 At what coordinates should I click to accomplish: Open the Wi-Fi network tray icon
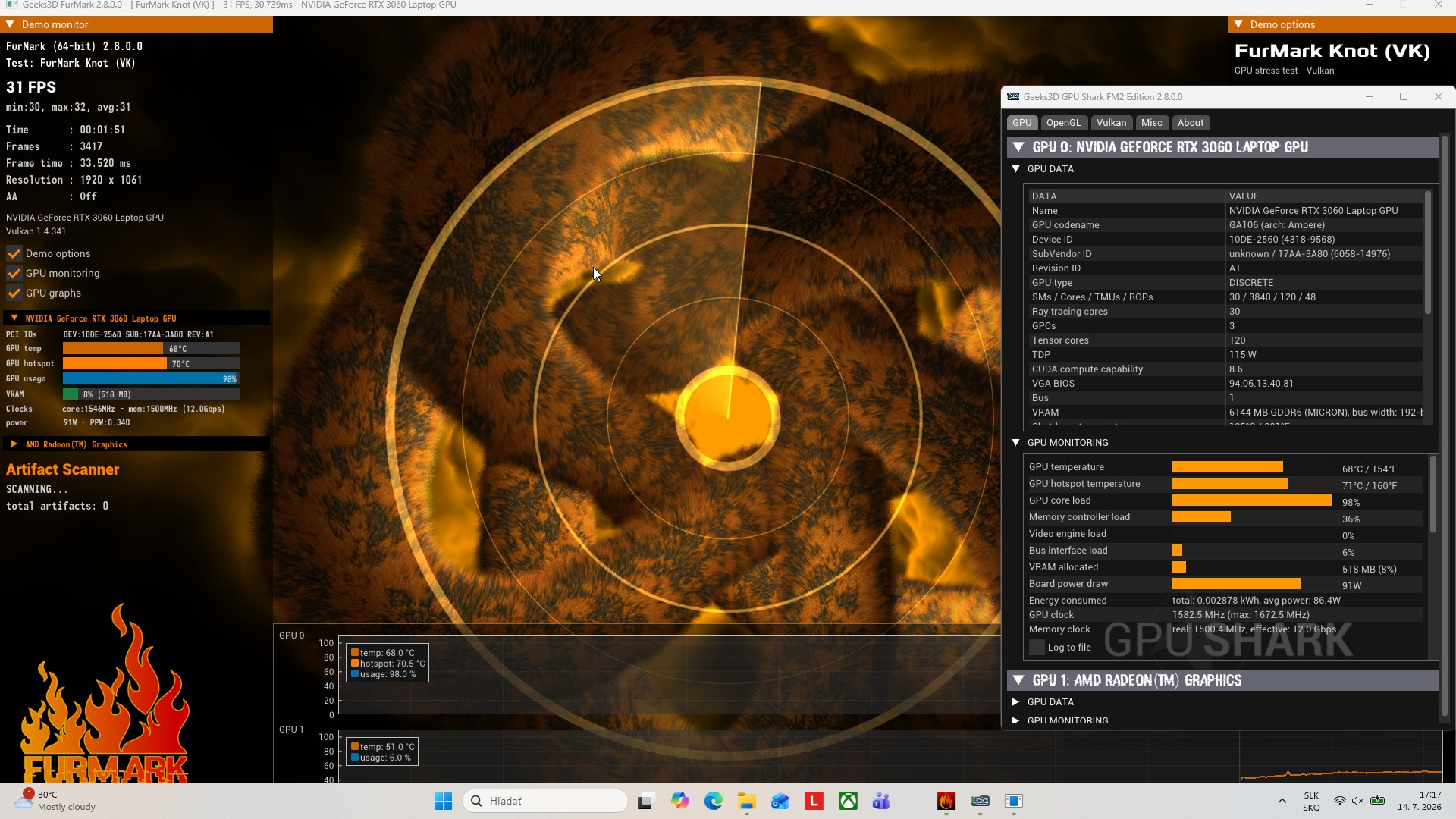click(1340, 801)
